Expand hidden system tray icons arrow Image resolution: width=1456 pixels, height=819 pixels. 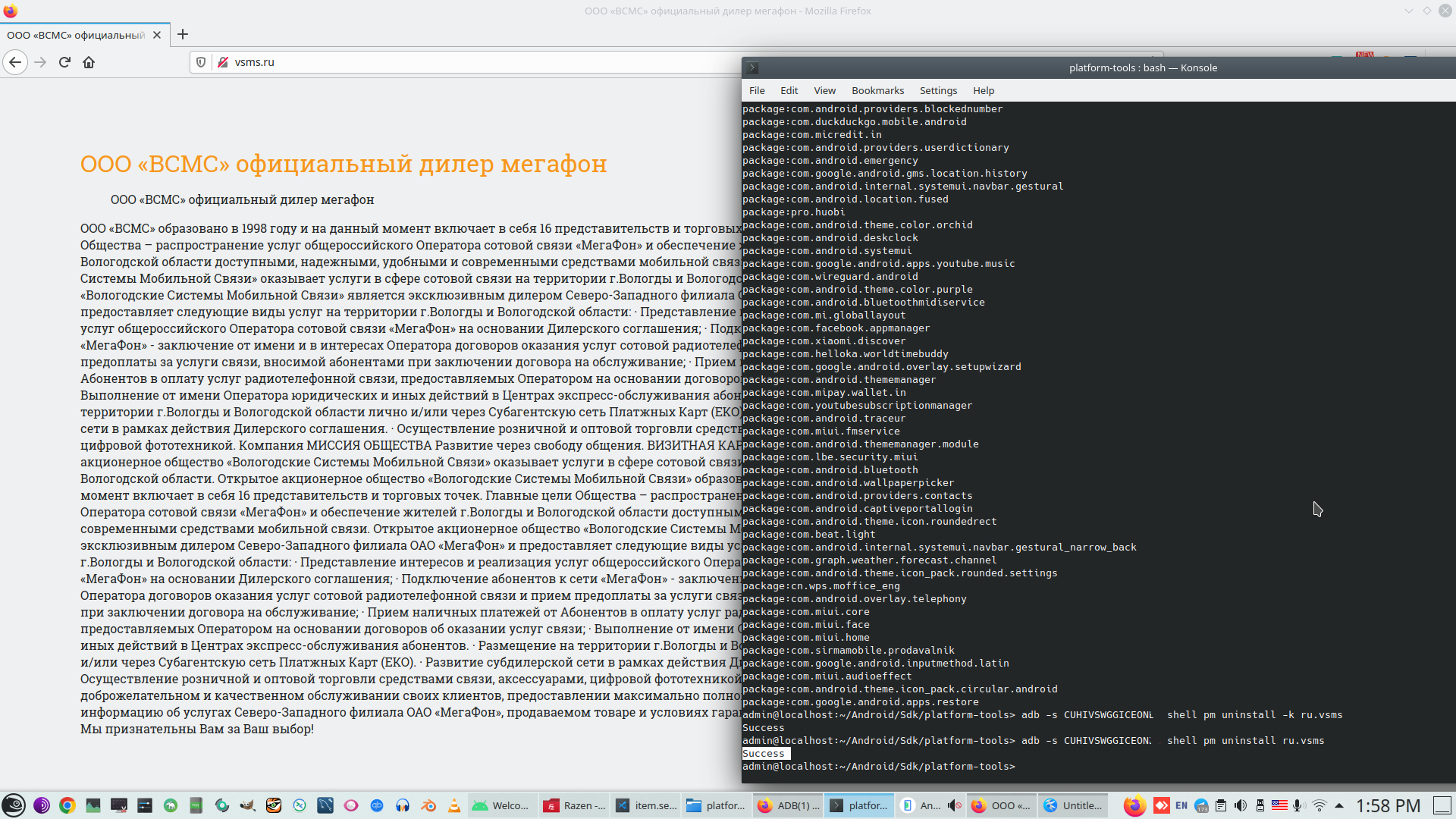click(x=1339, y=805)
